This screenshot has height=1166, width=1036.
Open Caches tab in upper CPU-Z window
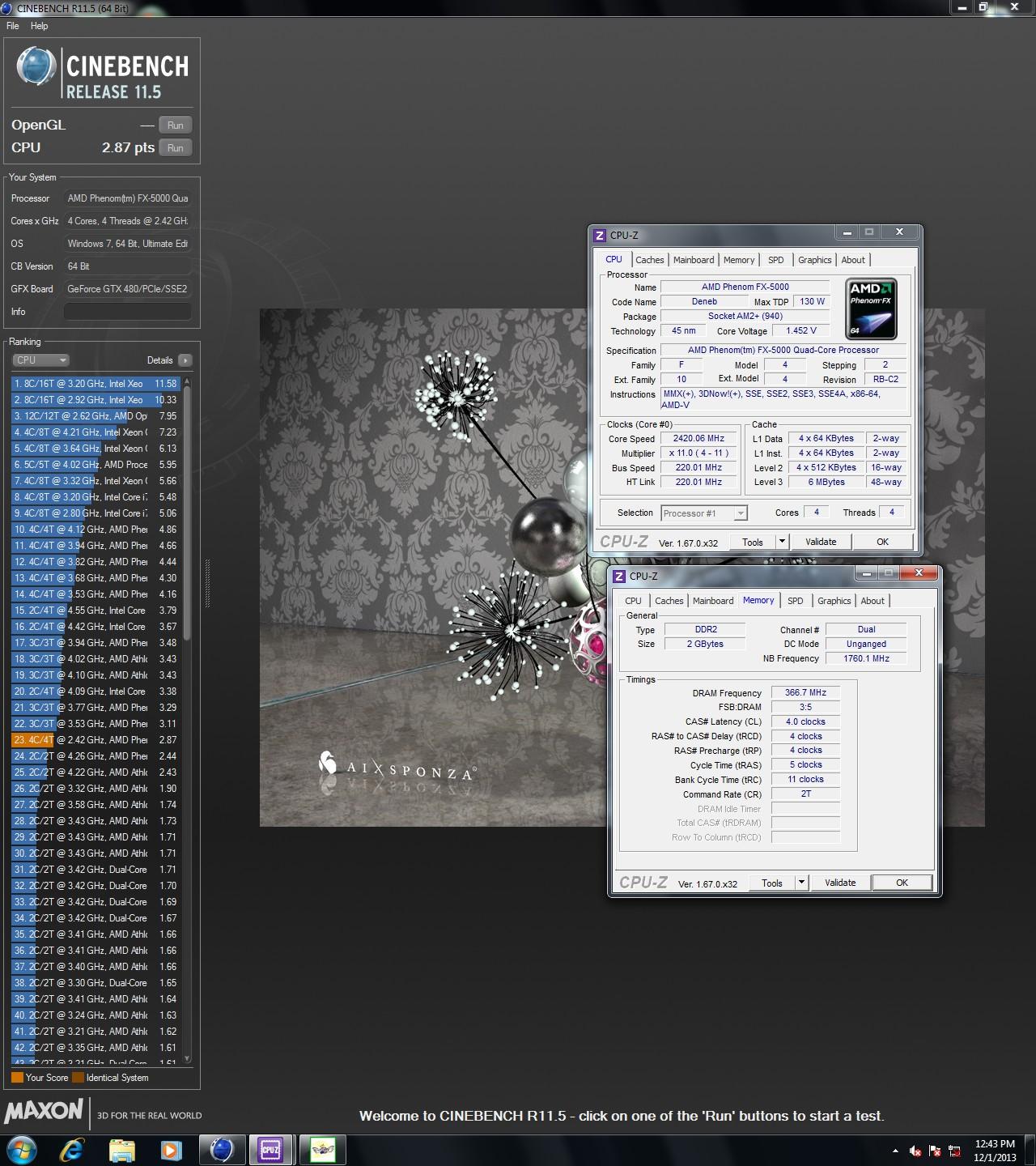coord(650,260)
